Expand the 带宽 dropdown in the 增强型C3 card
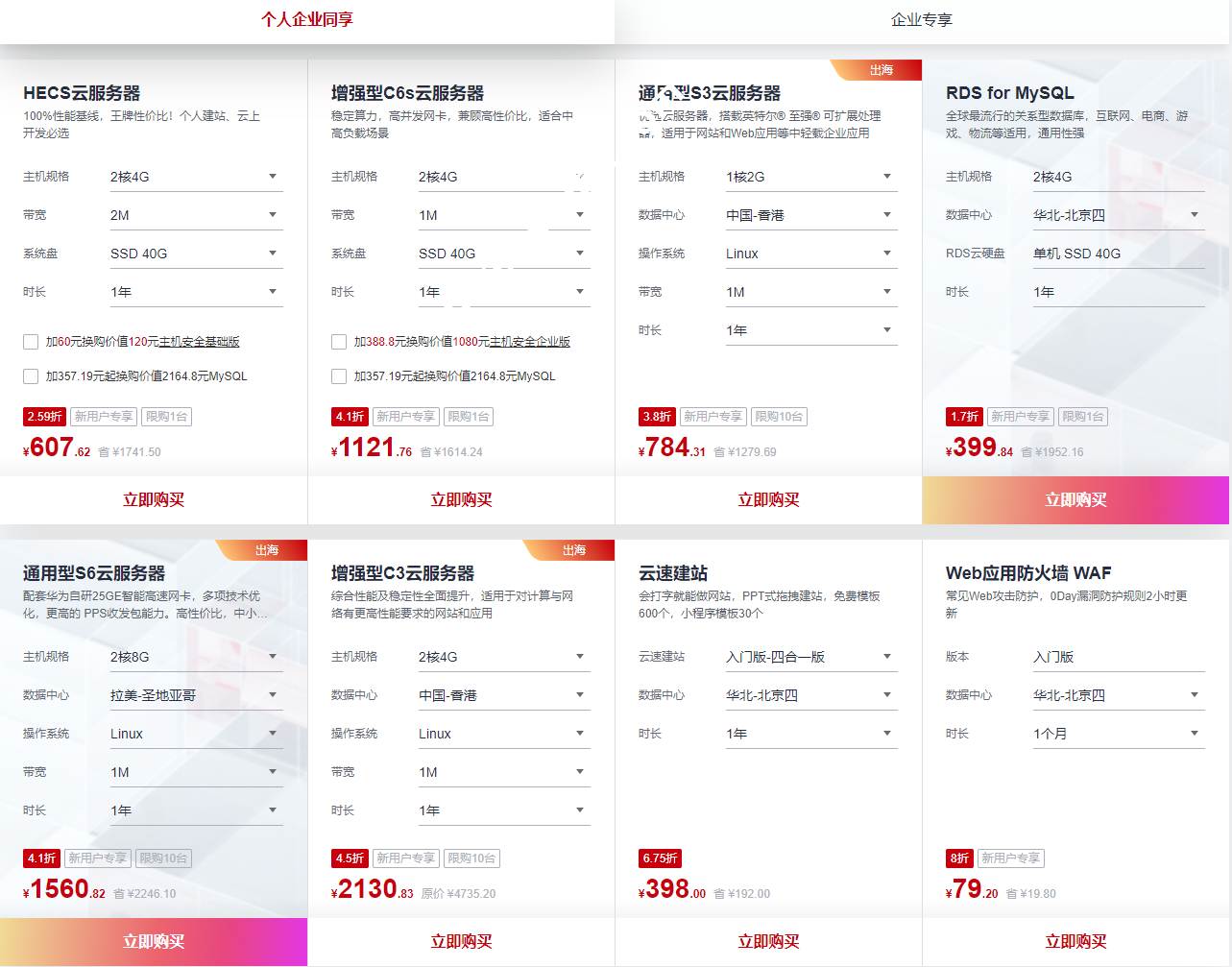 tap(504, 772)
